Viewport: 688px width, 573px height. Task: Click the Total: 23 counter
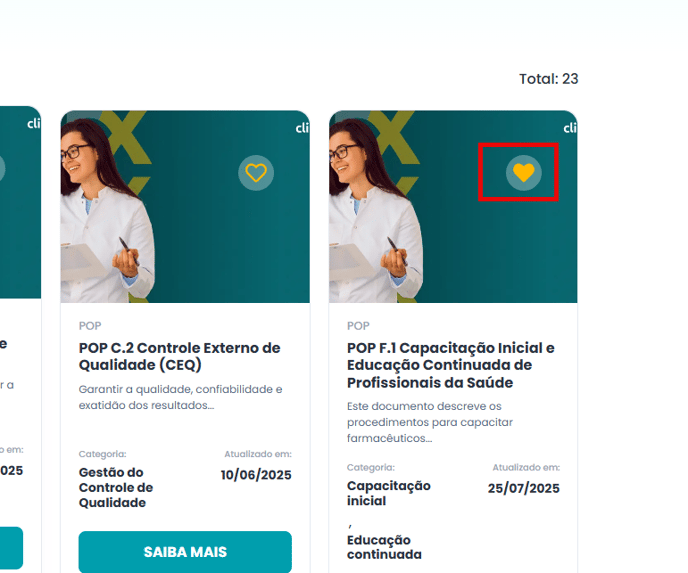[x=548, y=79]
